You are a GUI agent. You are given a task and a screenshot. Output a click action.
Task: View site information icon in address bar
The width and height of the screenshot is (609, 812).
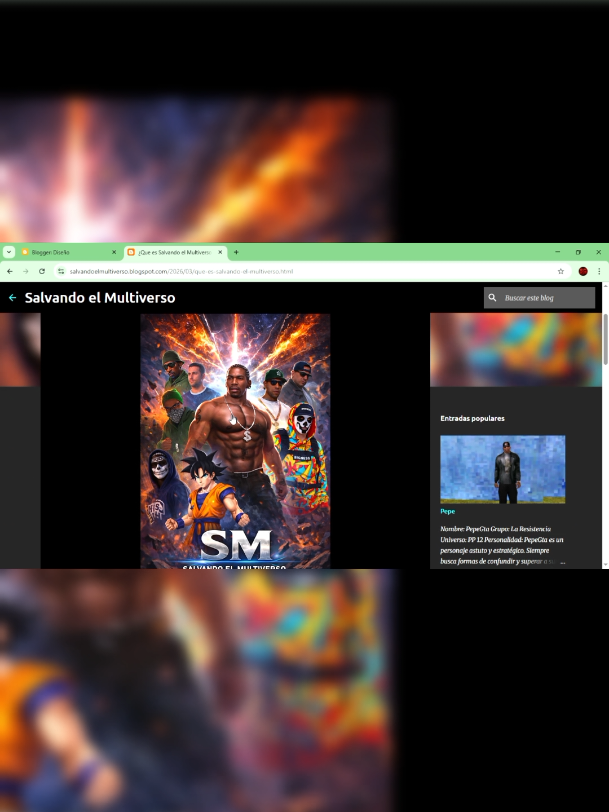click(61, 271)
